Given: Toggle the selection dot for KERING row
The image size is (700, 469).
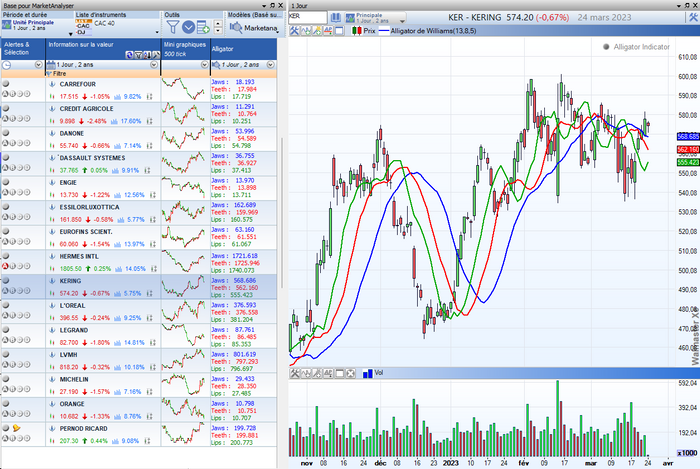Looking at the screenshot, I should pyautogui.click(x=6, y=280).
